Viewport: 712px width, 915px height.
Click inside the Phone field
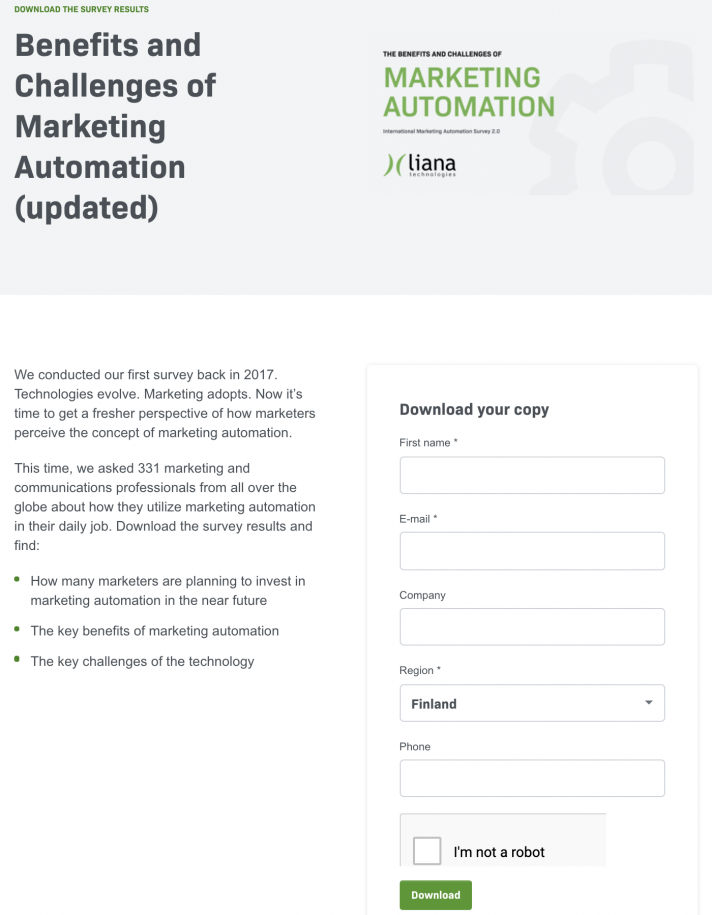(x=532, y=778)
